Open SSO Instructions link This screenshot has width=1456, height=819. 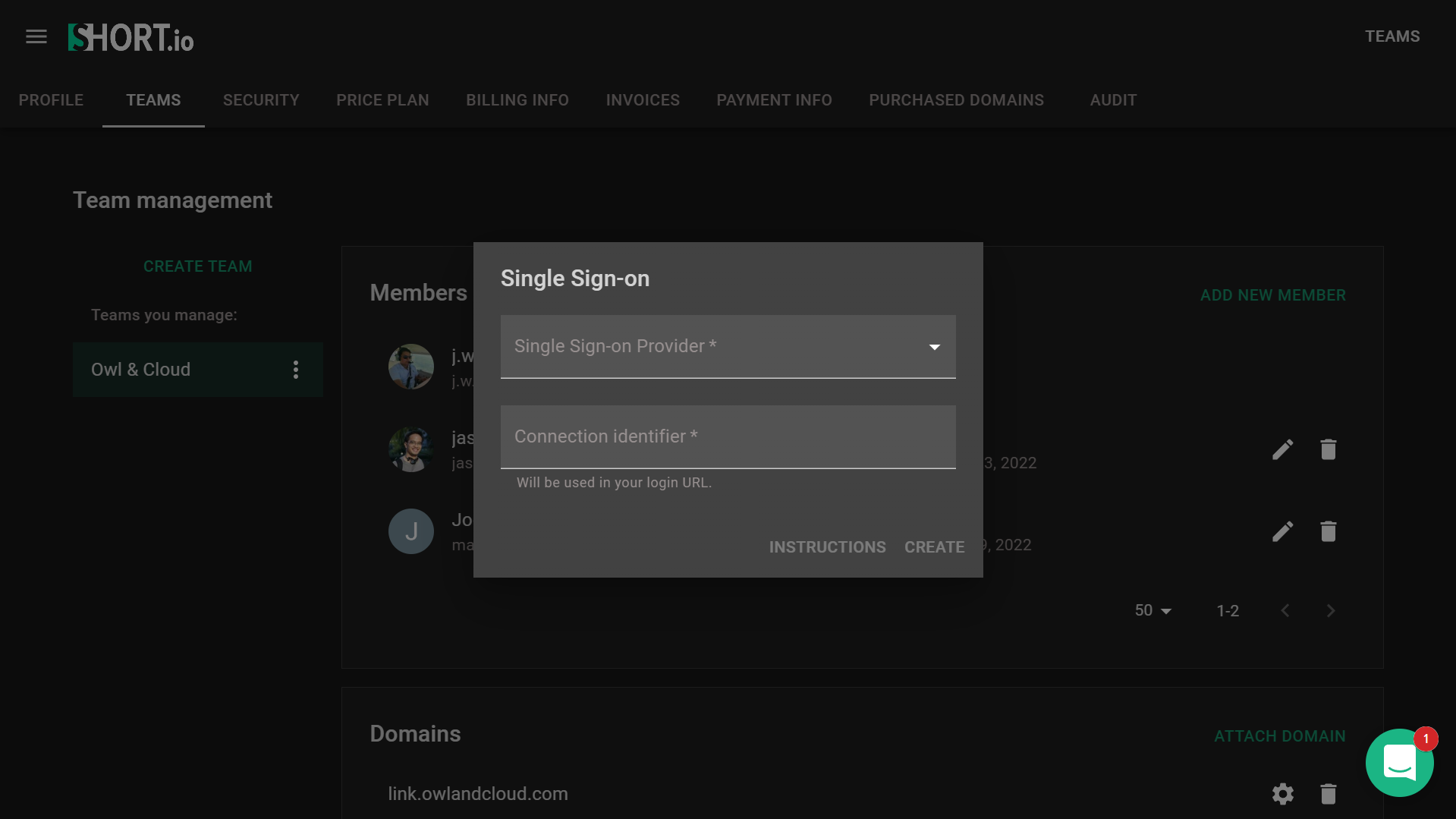(x=827, y=547)
